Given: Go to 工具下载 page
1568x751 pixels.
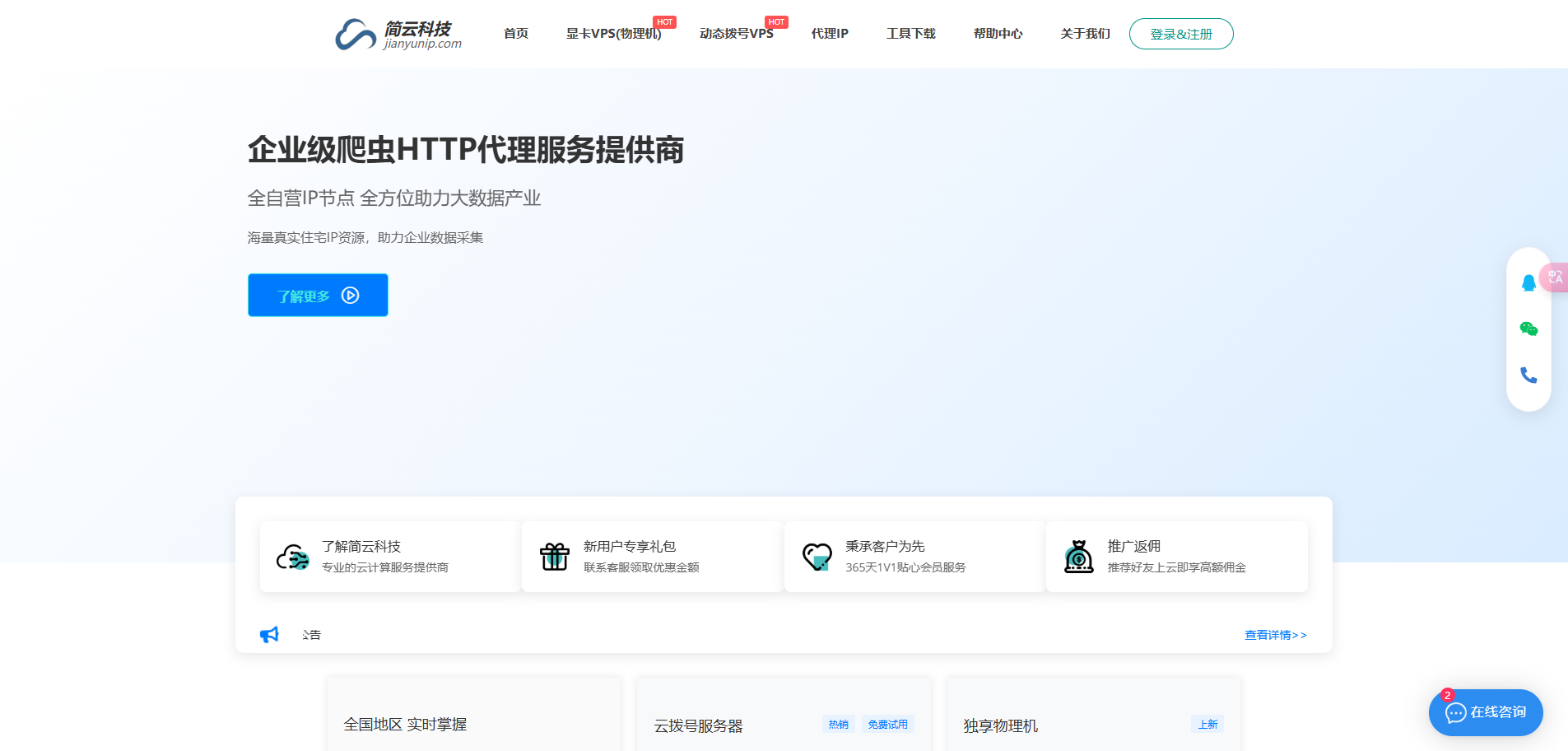Looking at the screenshot, I should [910, 34].
